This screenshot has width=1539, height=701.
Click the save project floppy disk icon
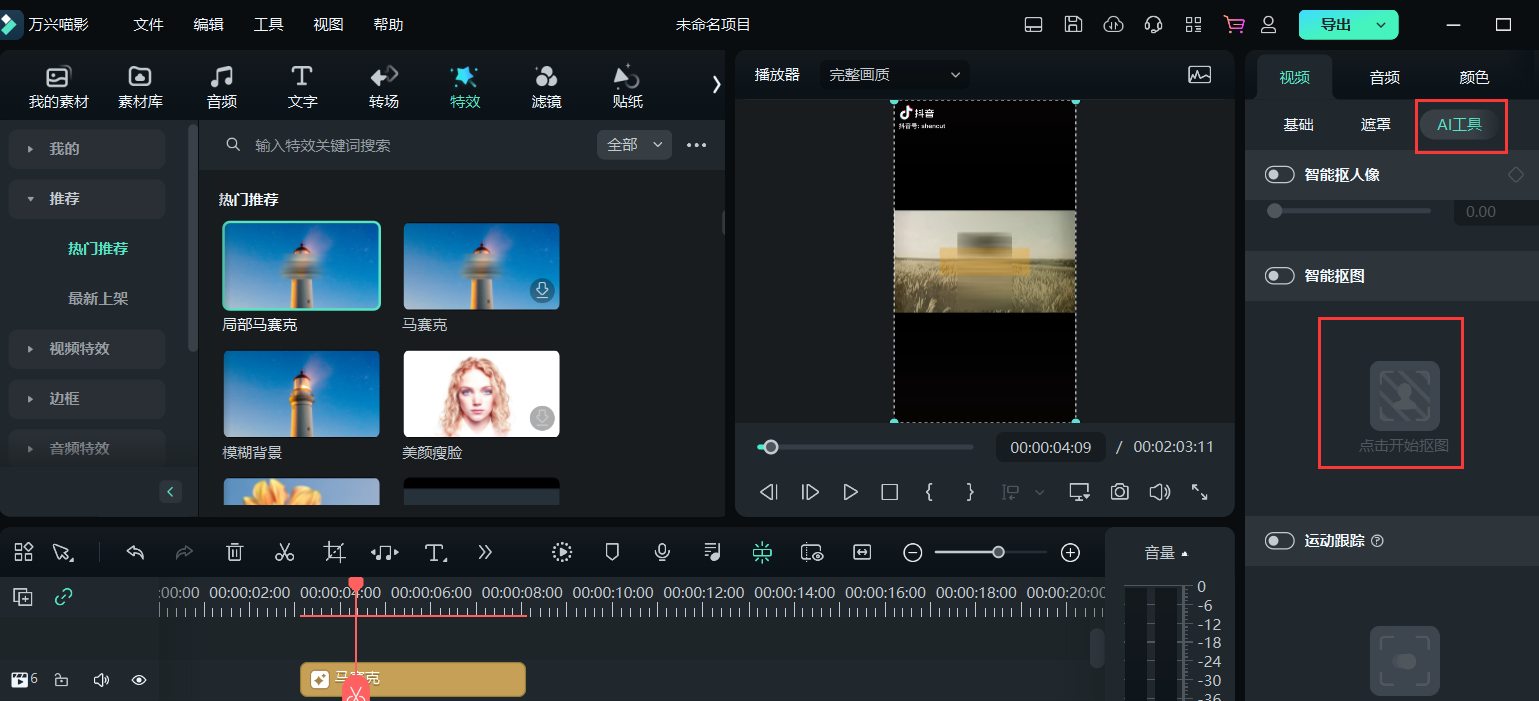click(x=1073, y=25)
